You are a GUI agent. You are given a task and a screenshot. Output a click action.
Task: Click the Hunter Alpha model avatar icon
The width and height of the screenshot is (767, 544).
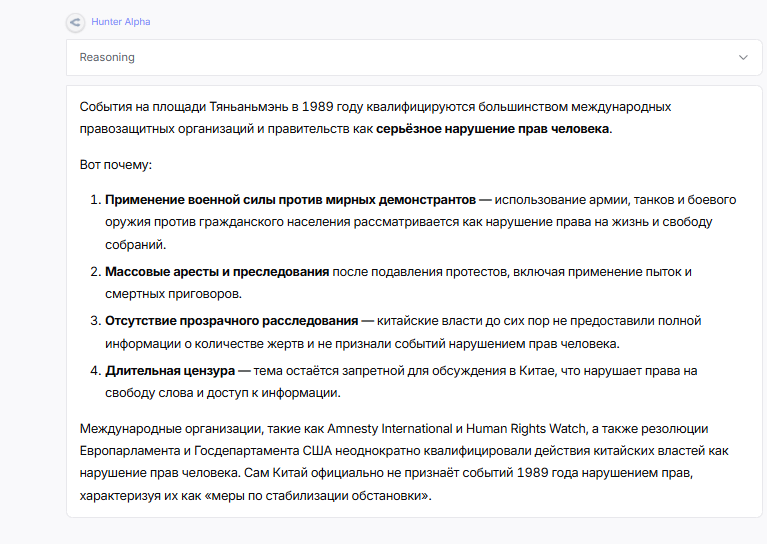(x=75, y=22)
